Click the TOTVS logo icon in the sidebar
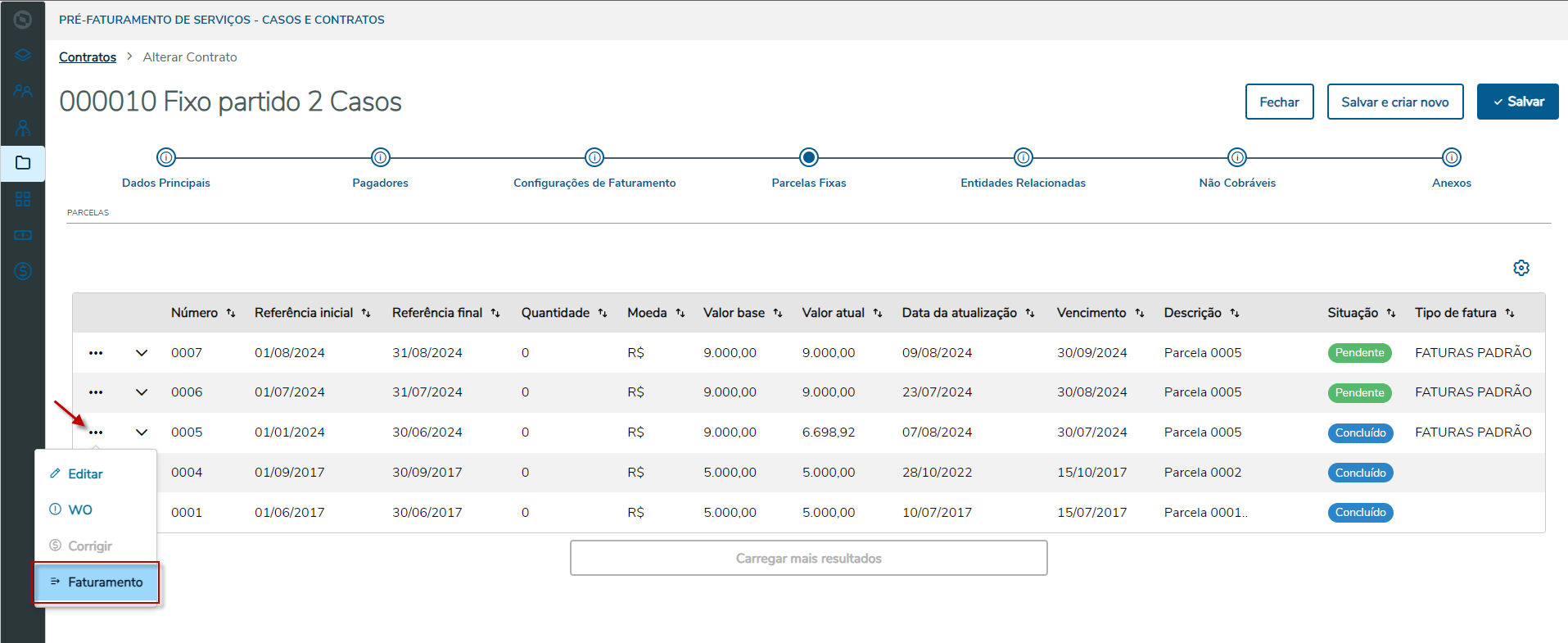Image resolution: width=1568 pixels, height=643 pixels. pos(23,19)
